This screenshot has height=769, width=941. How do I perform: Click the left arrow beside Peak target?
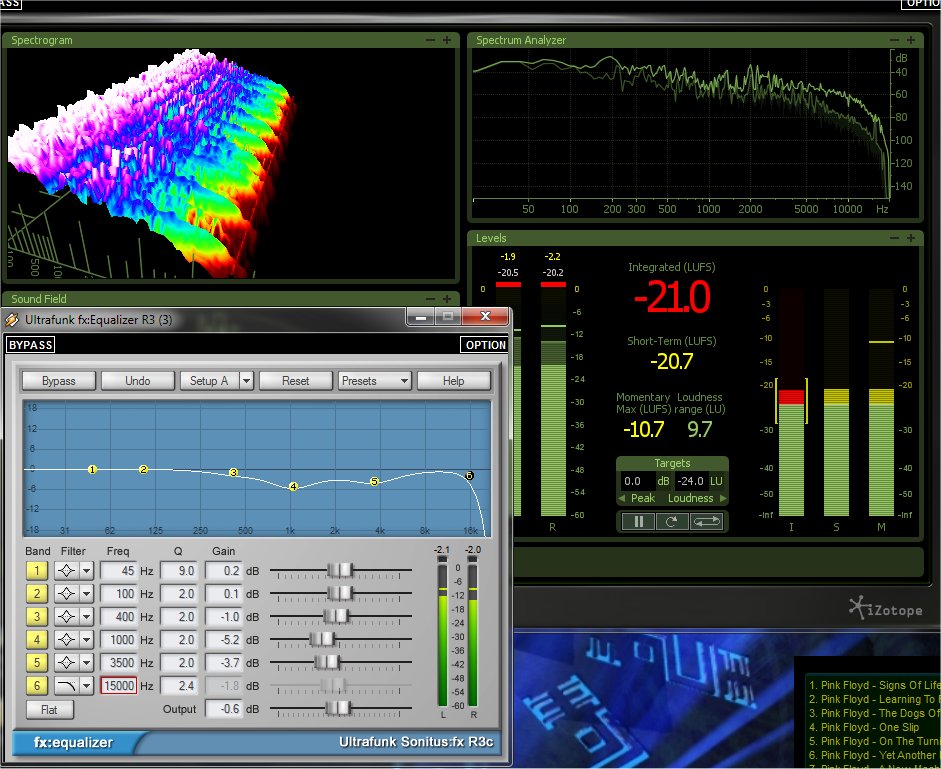coord(622,498)
